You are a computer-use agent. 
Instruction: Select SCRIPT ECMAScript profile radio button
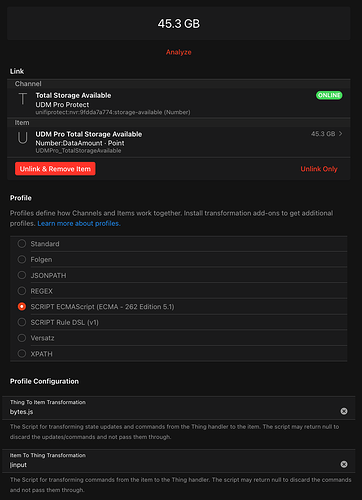(x=22, y=306)
